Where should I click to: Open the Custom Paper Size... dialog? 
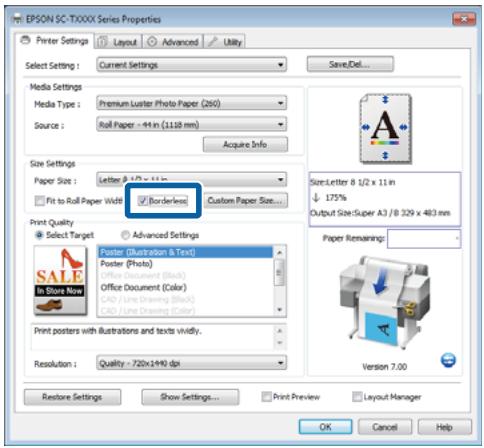click(245, 201)
